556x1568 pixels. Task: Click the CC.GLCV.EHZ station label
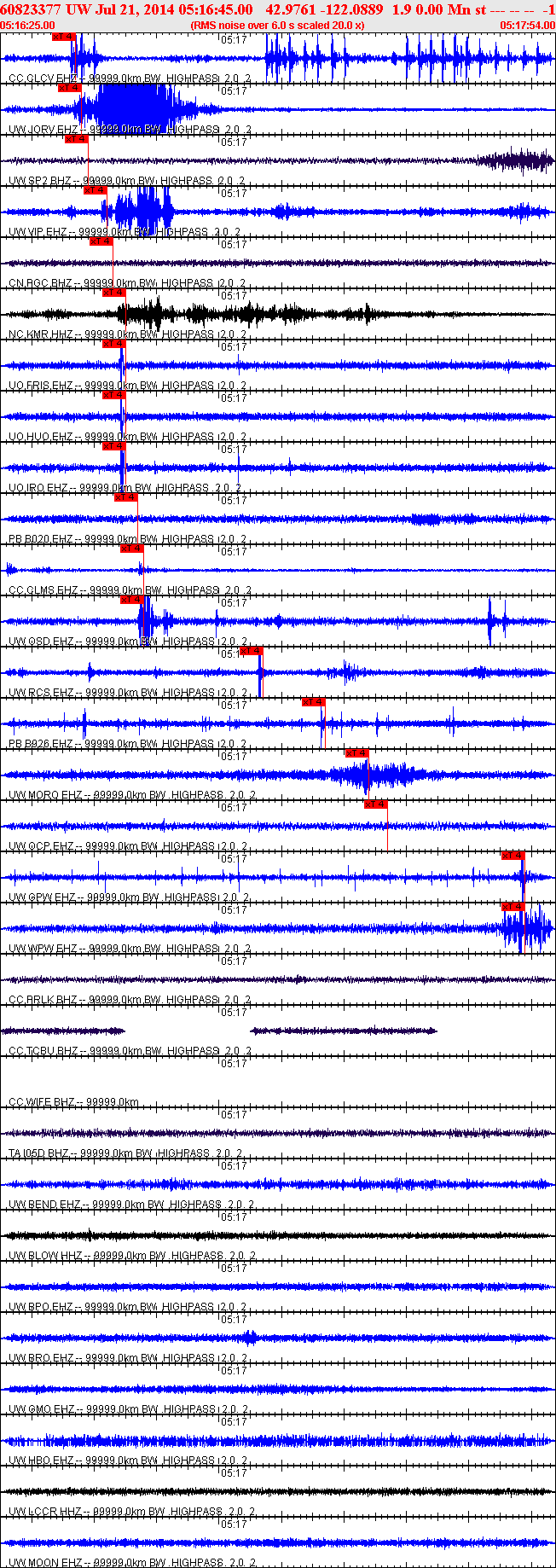[43, 78]
